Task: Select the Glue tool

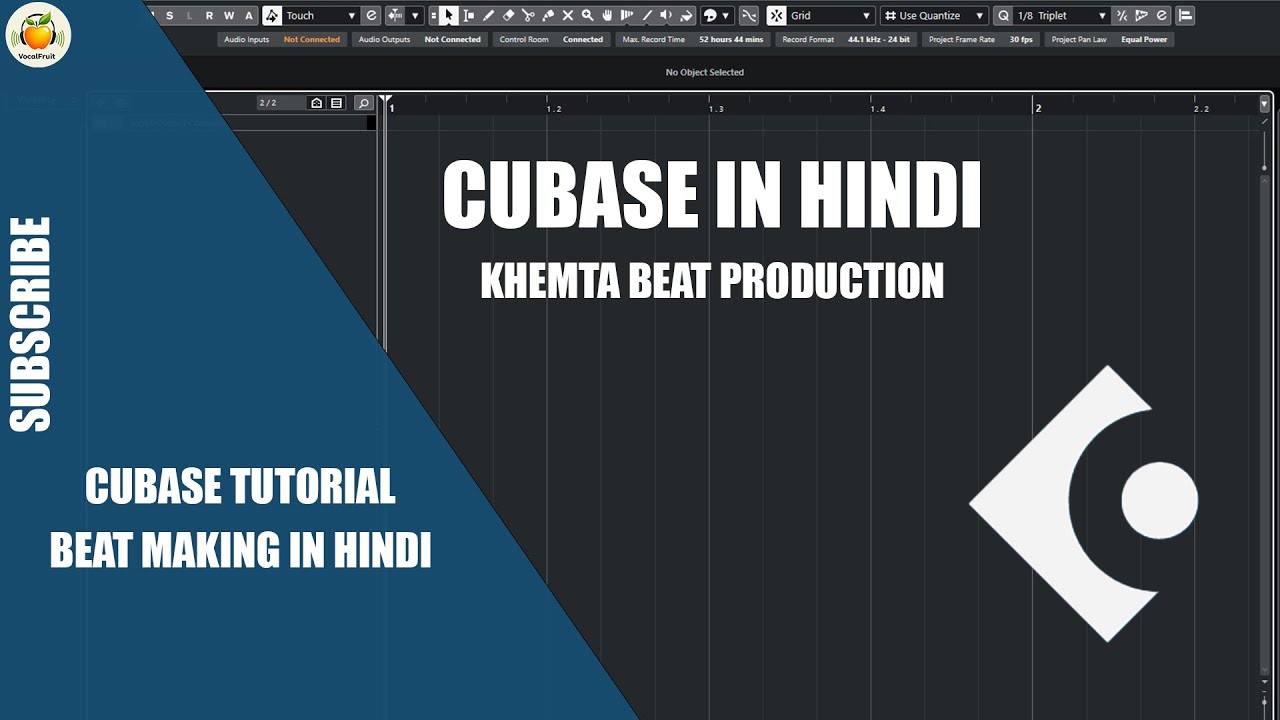Action: tap(548, 15)
